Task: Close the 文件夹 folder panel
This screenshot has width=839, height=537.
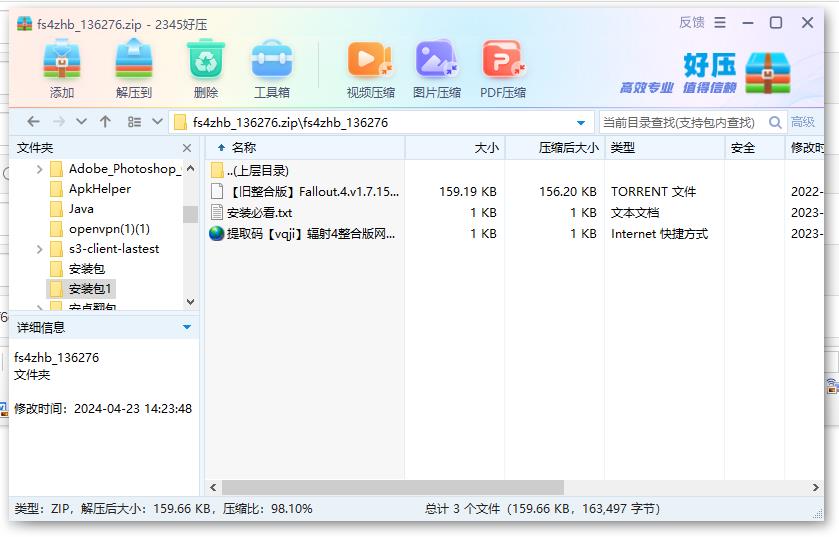Action: tap(187, 148)
